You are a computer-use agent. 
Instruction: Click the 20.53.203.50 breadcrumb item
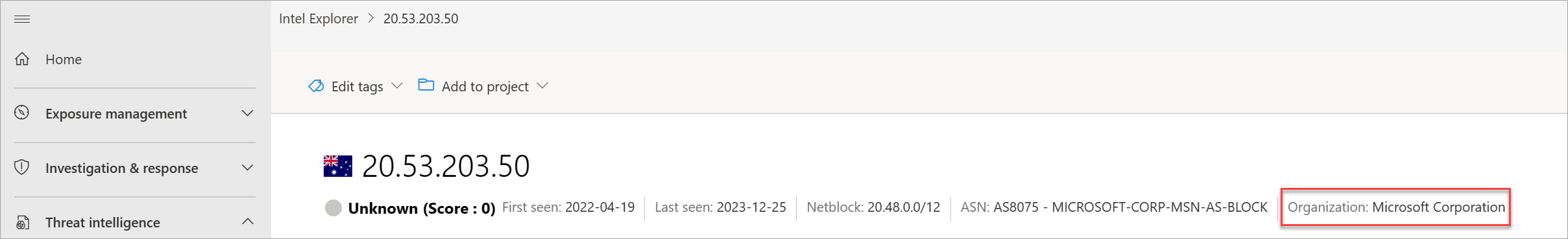coord(421,19)
